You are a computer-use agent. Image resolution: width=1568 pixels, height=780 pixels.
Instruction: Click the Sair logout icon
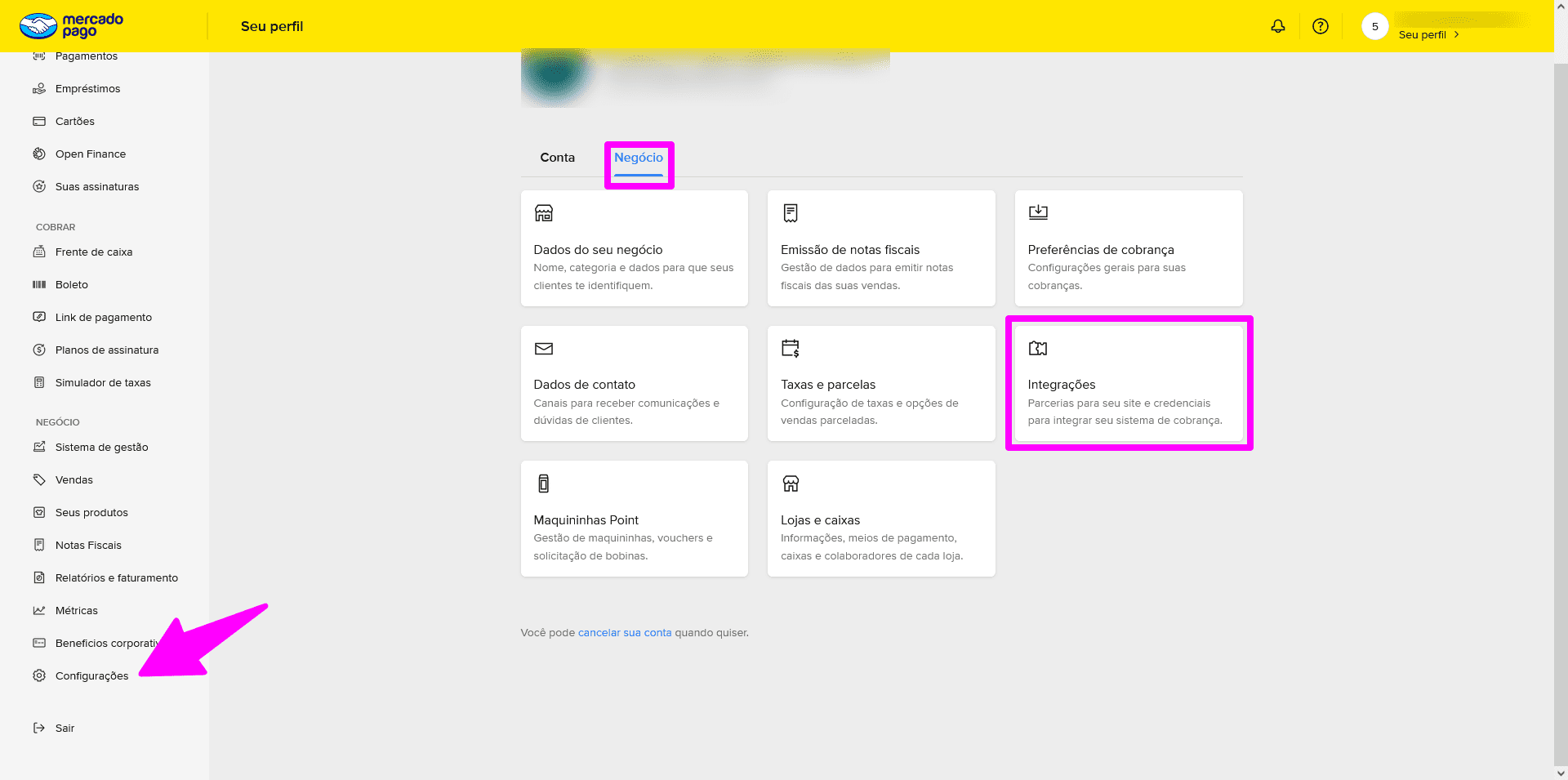pos(39,728)
